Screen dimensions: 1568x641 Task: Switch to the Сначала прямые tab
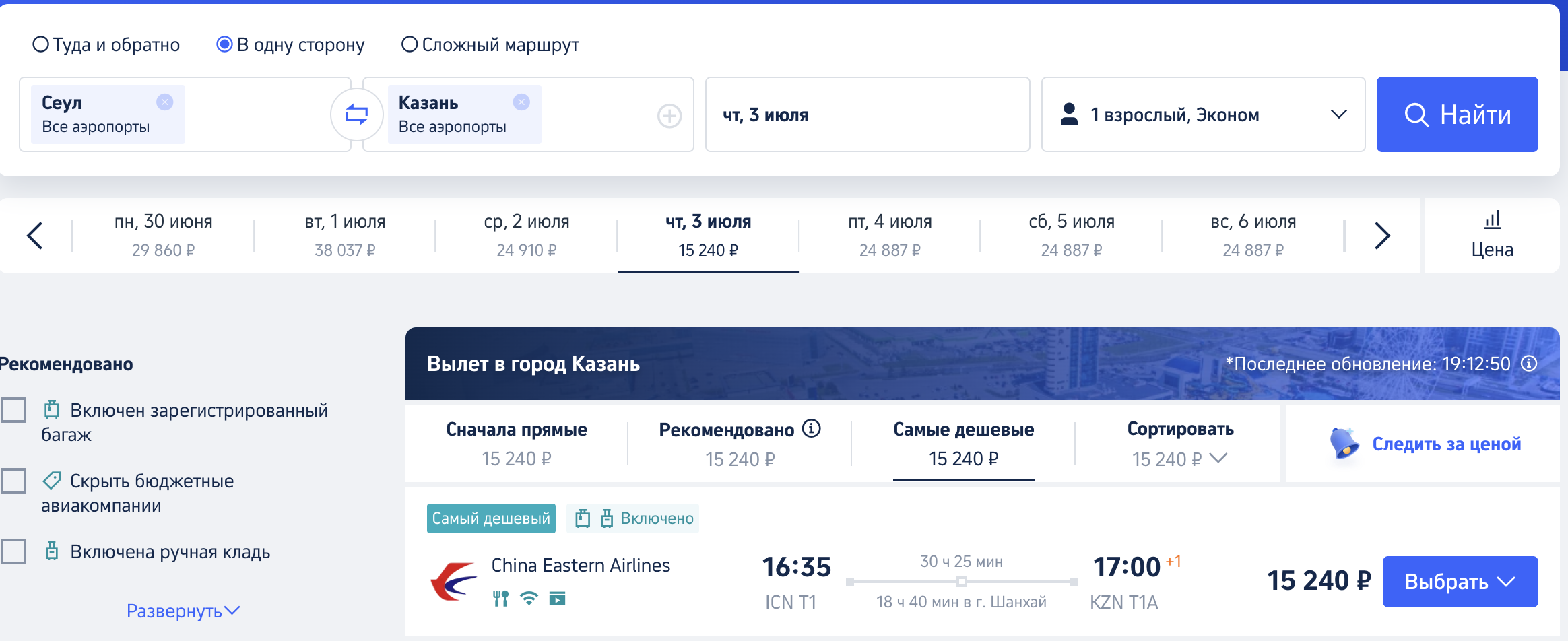[x=517, y=444]
